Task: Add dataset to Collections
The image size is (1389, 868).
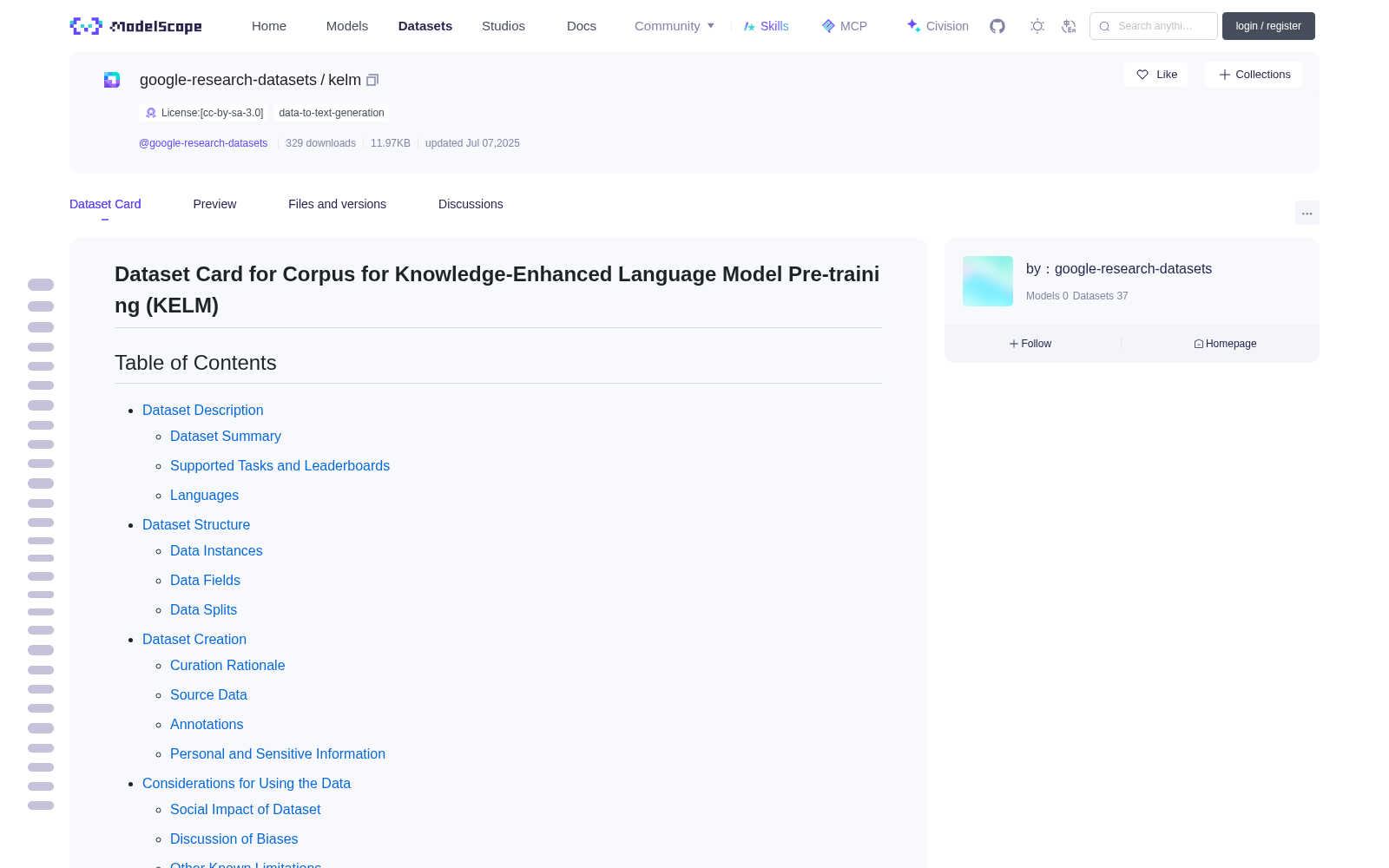Action: (x=1254, y=75)
